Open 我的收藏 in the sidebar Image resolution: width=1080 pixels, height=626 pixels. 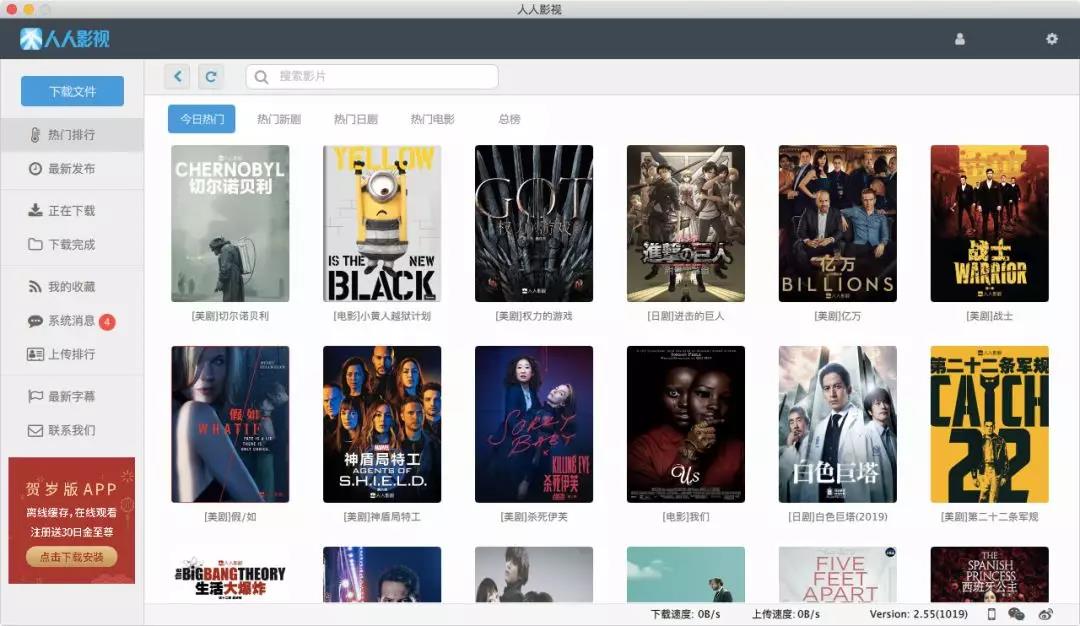click(72, 286)
